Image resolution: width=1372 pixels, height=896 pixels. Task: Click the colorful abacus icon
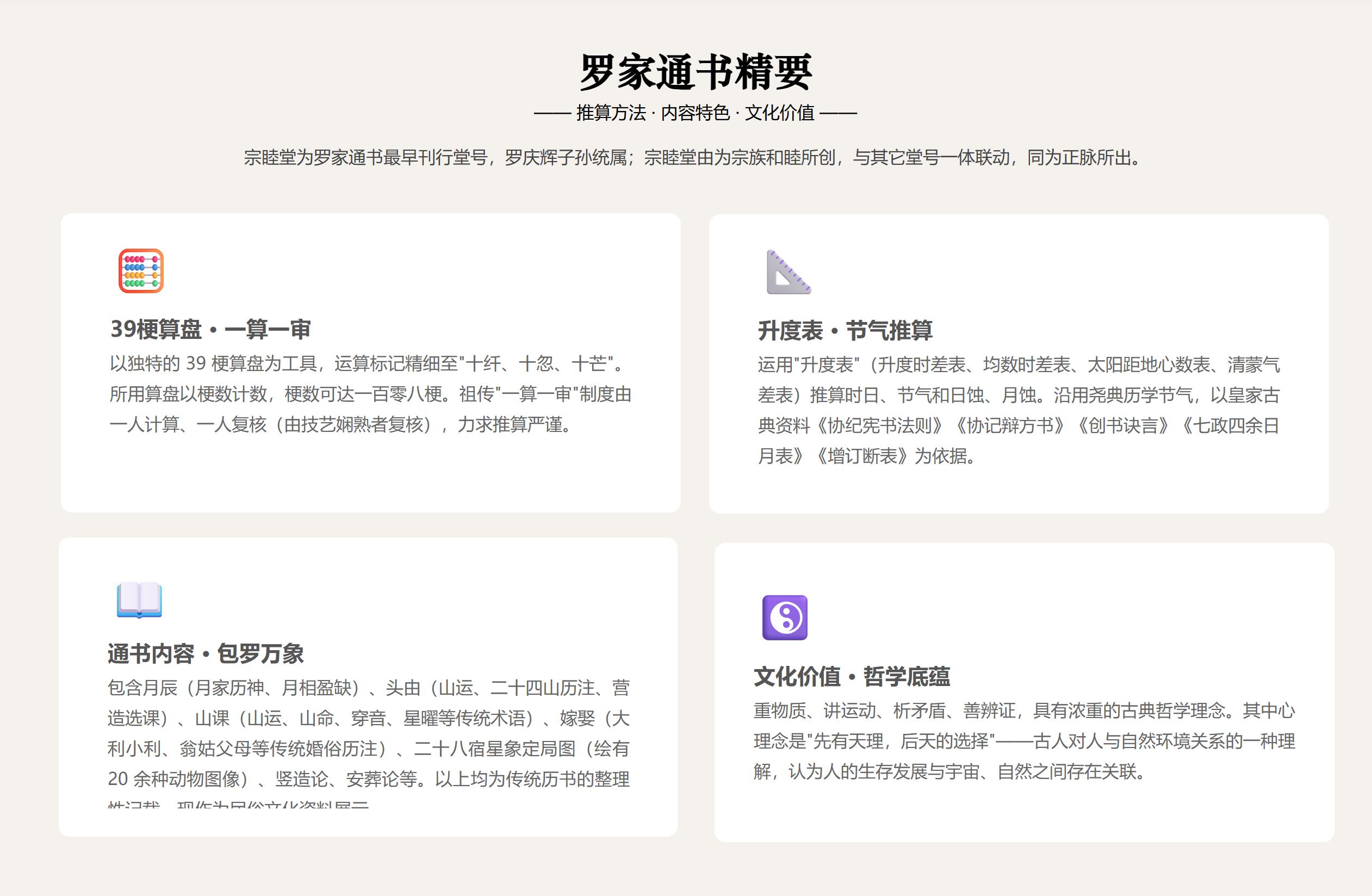pyautogui.click(x=141, y=271)
